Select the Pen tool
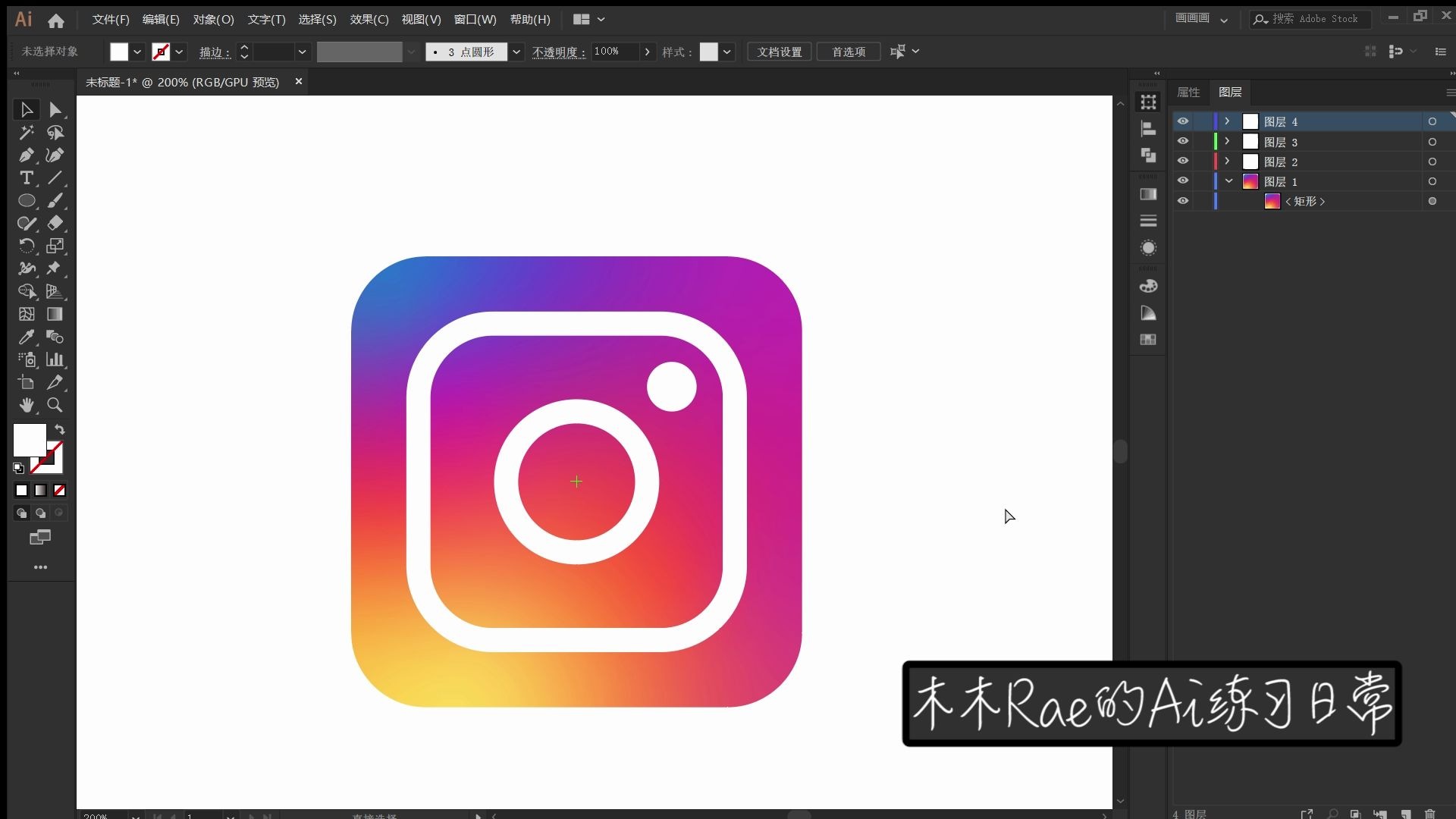The width and height of the screenshot is (1456, 819). (27, 155)
